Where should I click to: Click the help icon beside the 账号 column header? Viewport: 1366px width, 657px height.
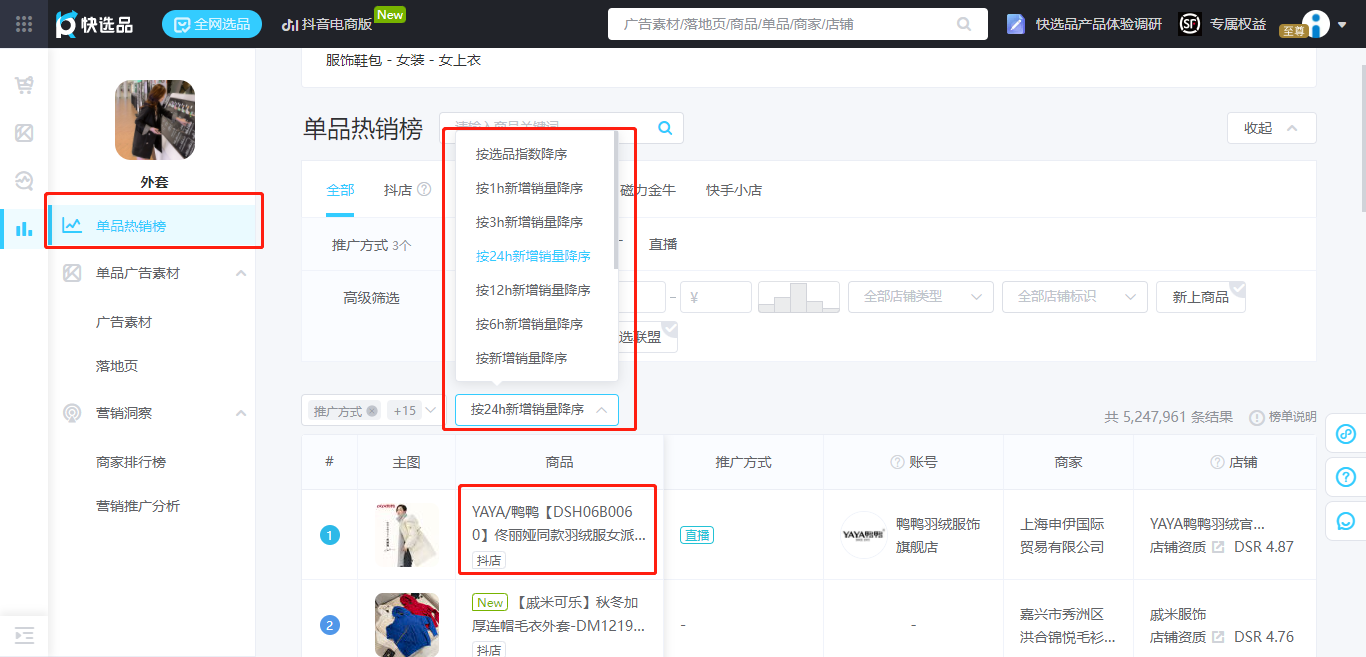(897, 462)
